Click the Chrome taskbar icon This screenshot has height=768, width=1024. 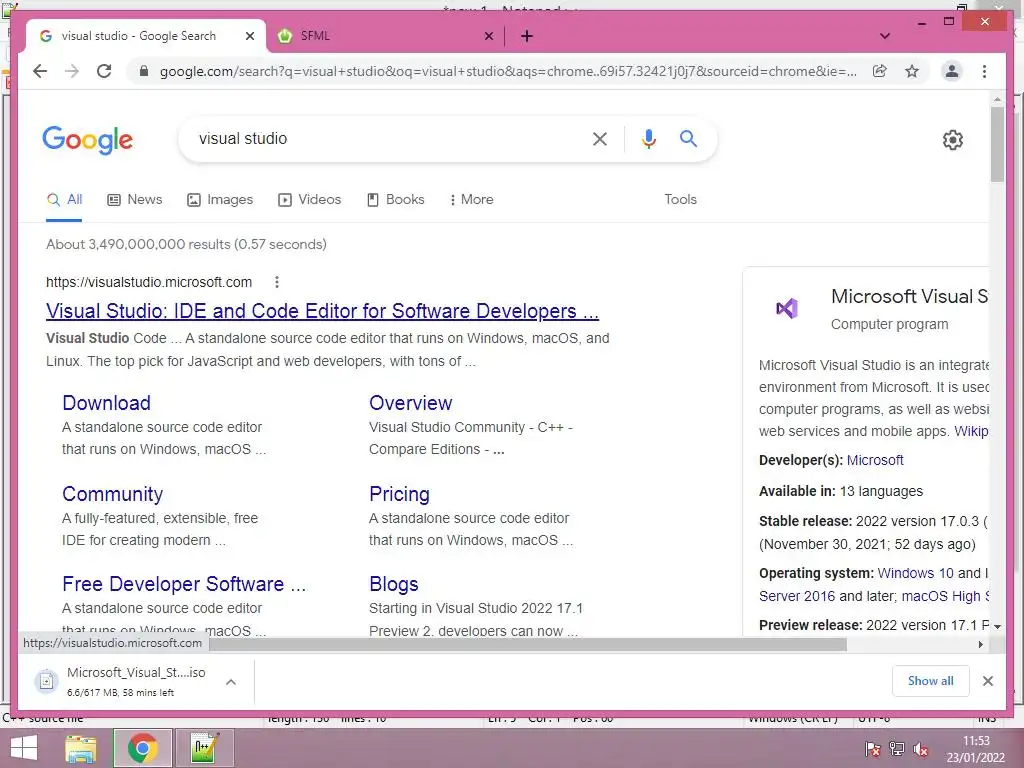[142, 748]
